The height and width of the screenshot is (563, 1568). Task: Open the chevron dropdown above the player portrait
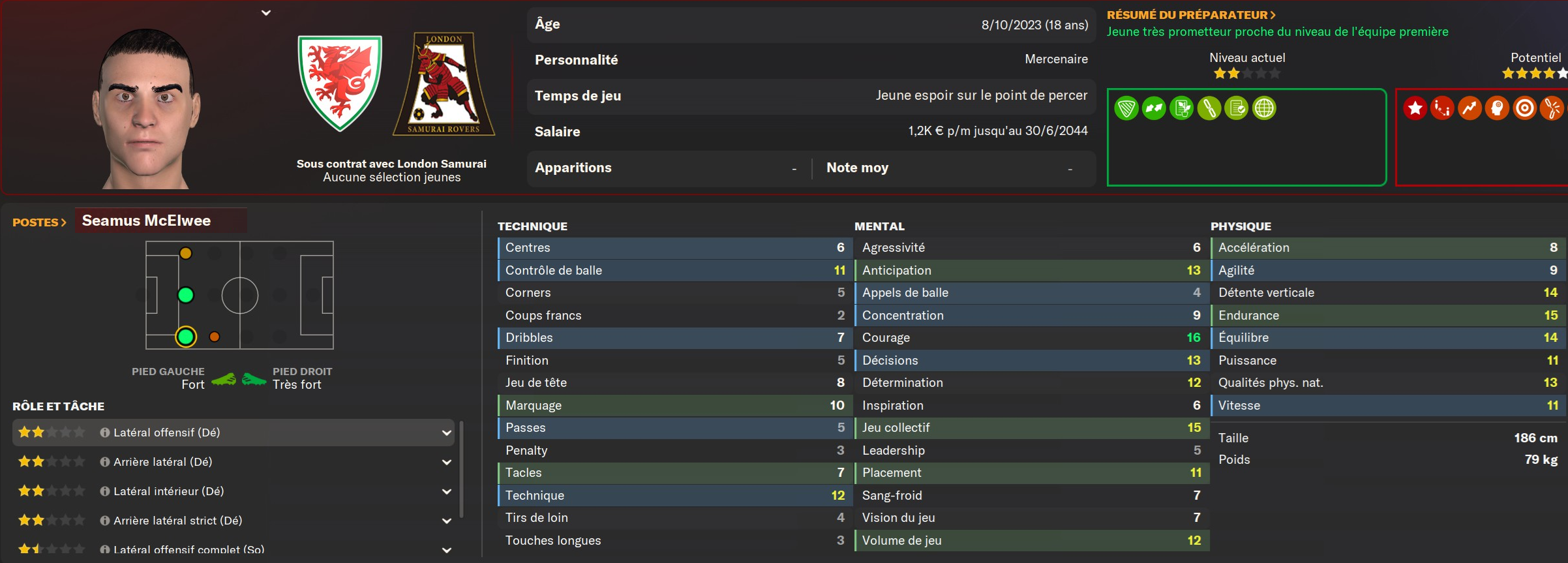[266, 12]
